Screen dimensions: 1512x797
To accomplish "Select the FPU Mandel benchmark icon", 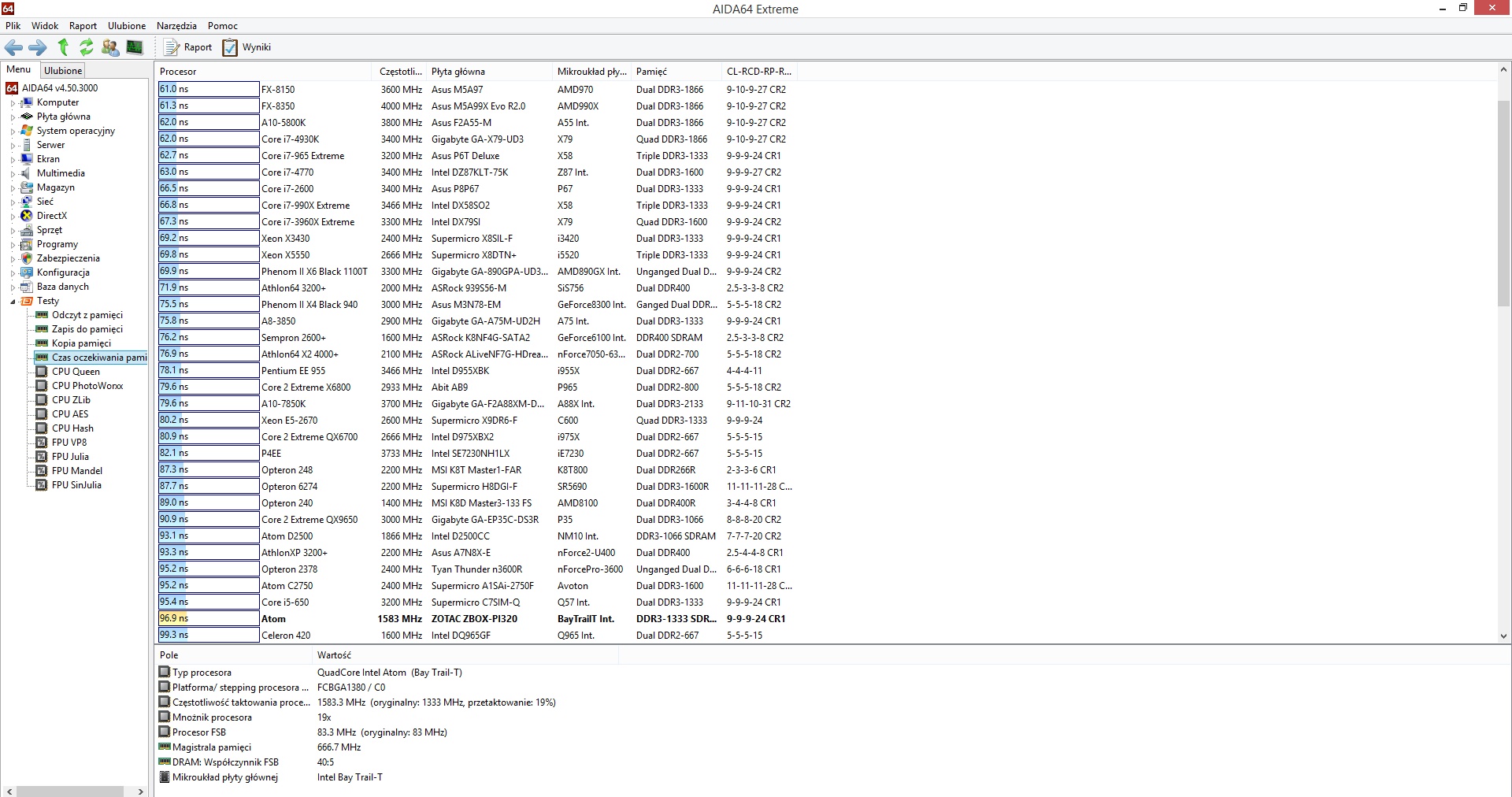I will pos(43,471).
